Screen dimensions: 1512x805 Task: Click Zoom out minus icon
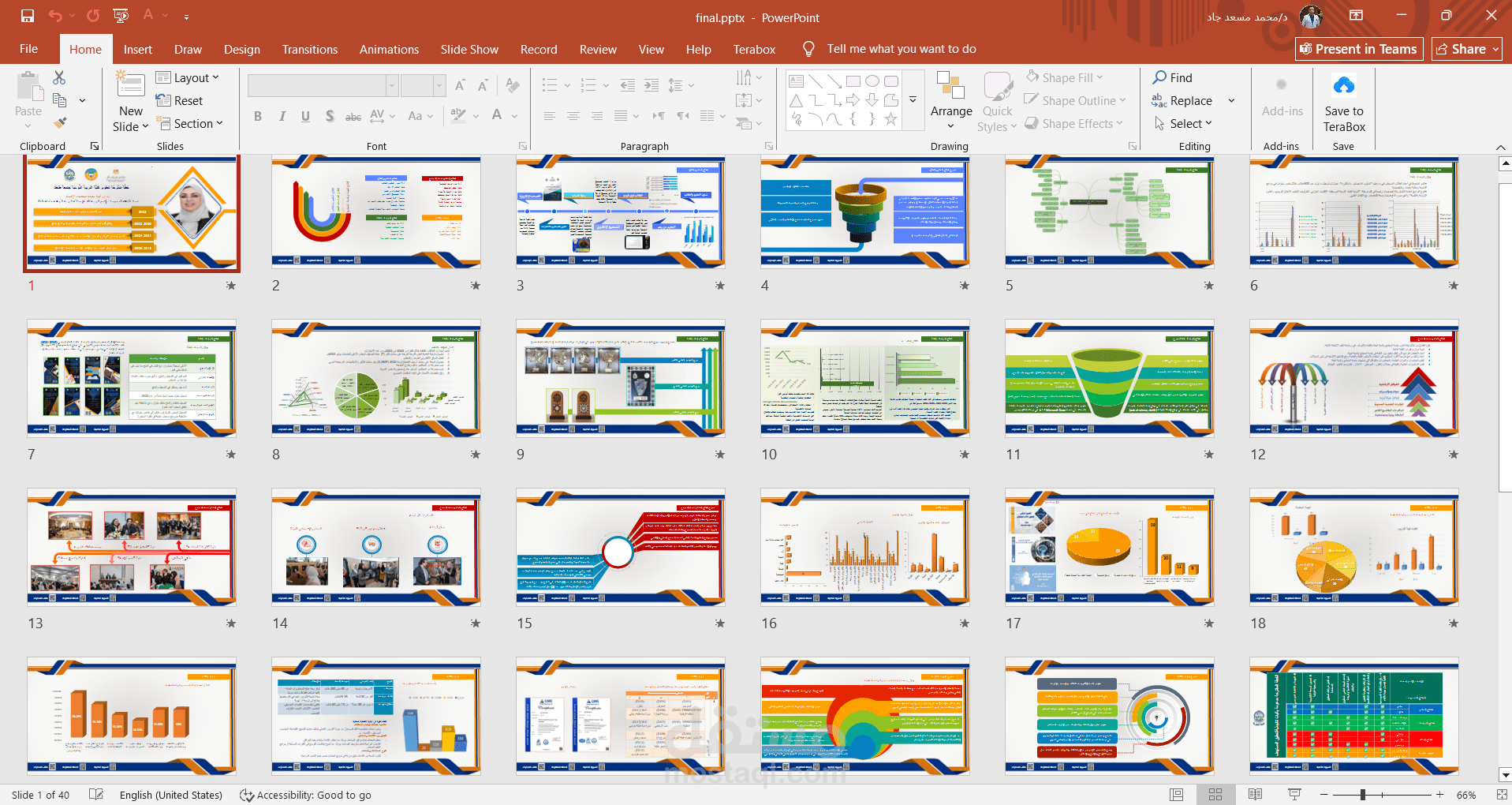coord(1324,795)
